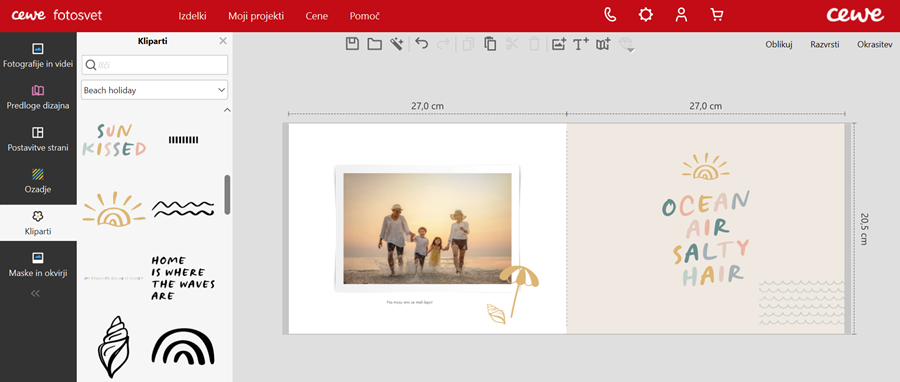900x382 pixels.
Task: Click the copy icon in toolbar
Action: point(468,44)
